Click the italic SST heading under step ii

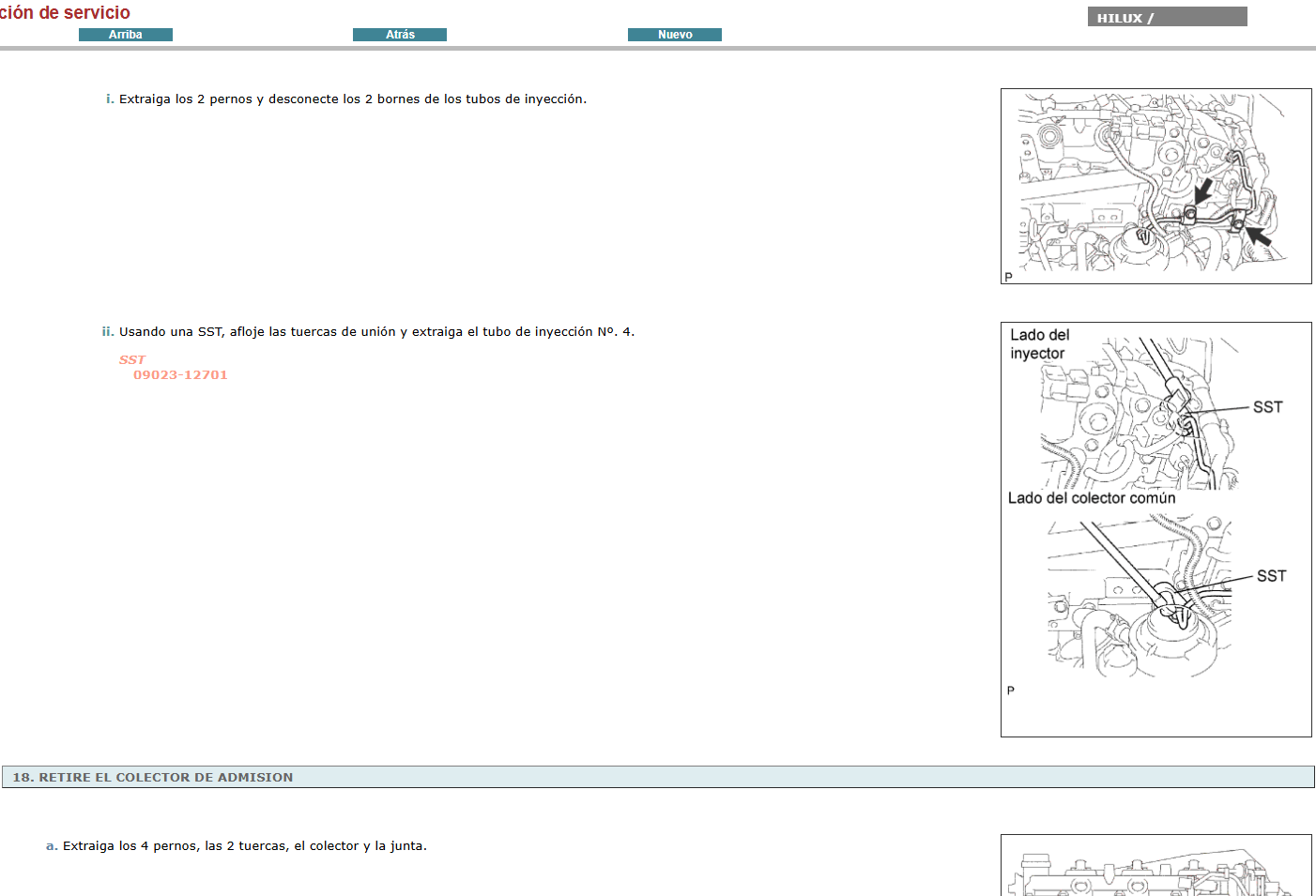(x=132, y=359)
